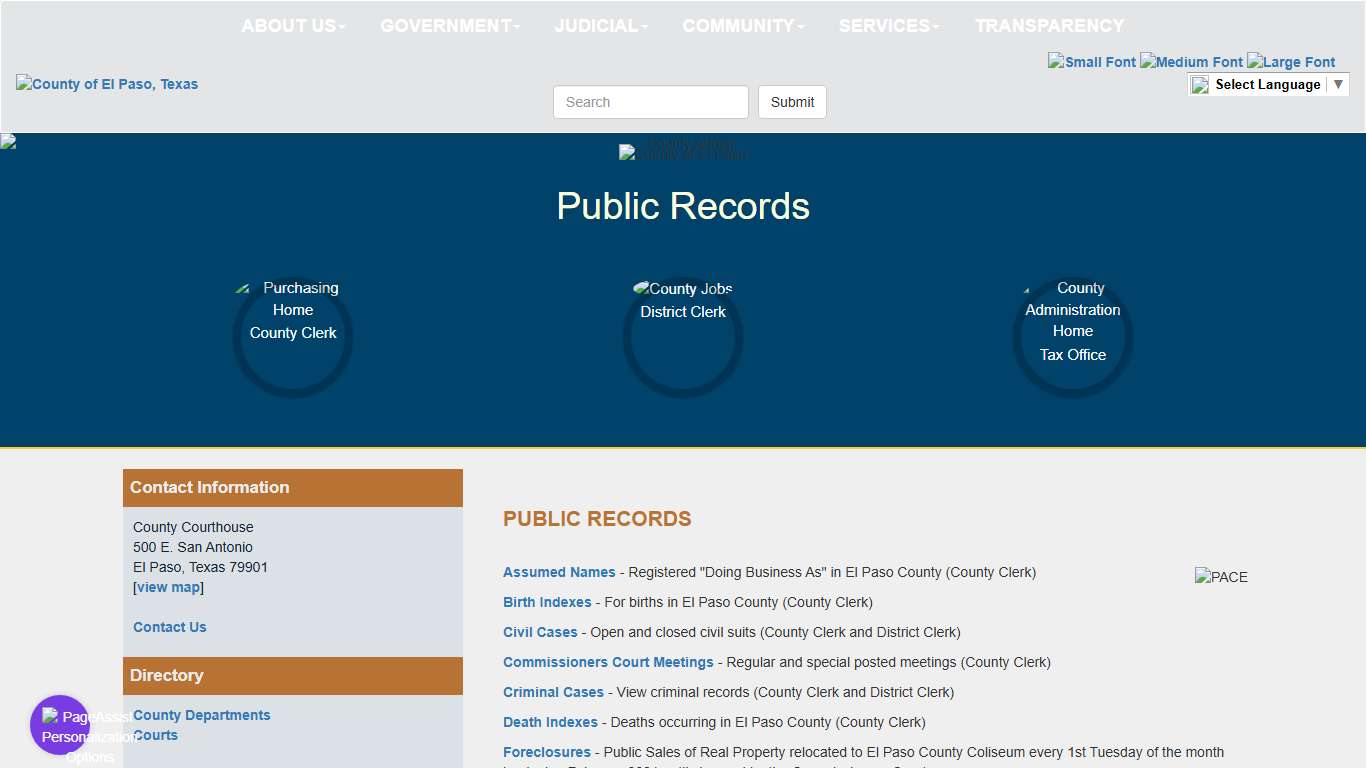The height and width of the screenshot is (768, 1366).
Task: Switch display to Medium Font
Action: coord(1190,61)
